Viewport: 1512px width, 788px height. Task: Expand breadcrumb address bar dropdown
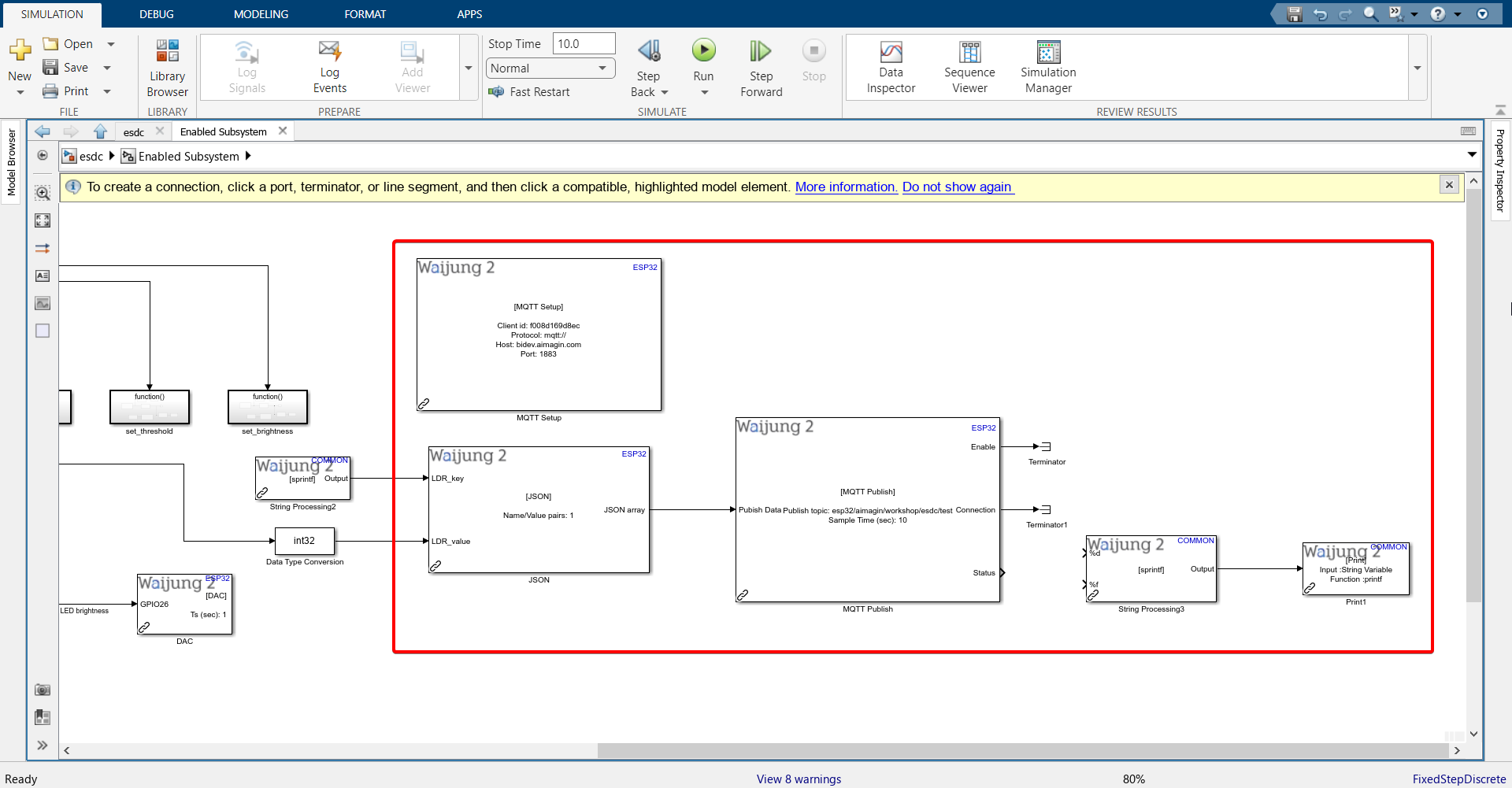(x=1472, y=155)
